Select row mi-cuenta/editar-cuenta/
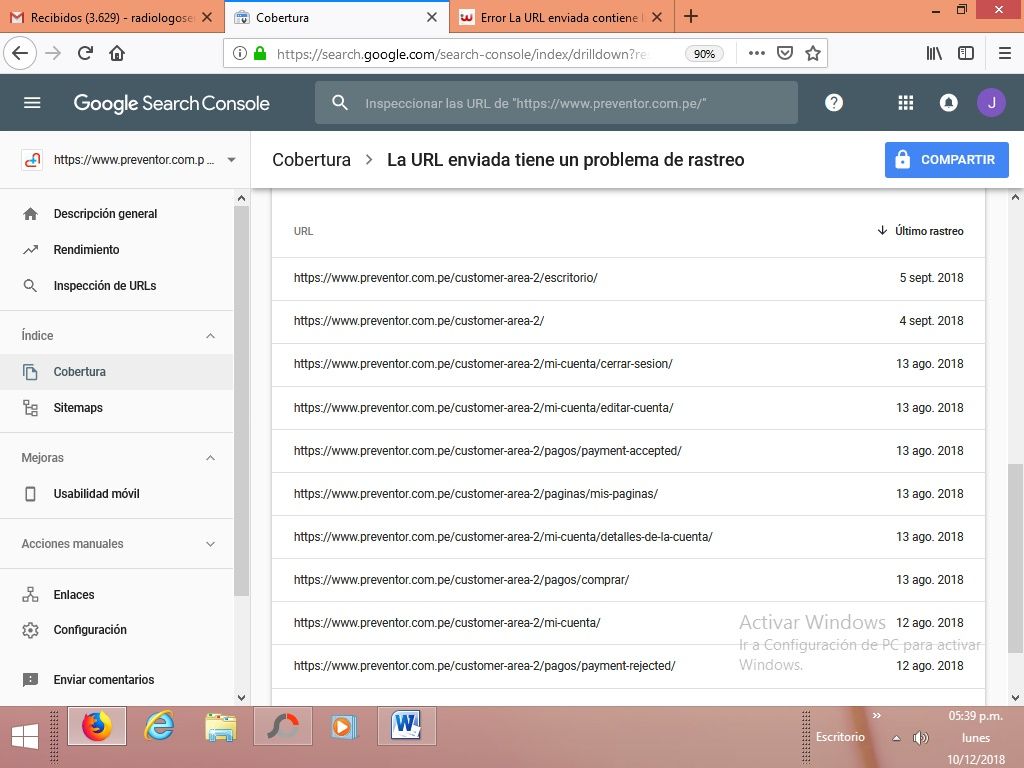 tap(628, 408)
